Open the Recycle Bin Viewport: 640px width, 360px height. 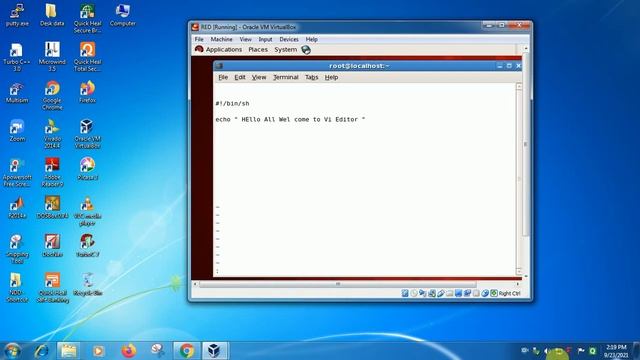click(87, 284)
